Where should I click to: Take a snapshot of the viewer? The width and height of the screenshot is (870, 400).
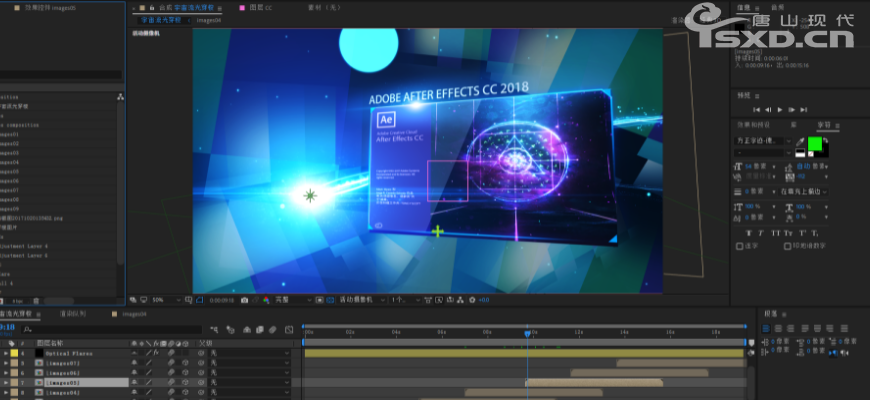pyautogui.click(x=244, y=300)
